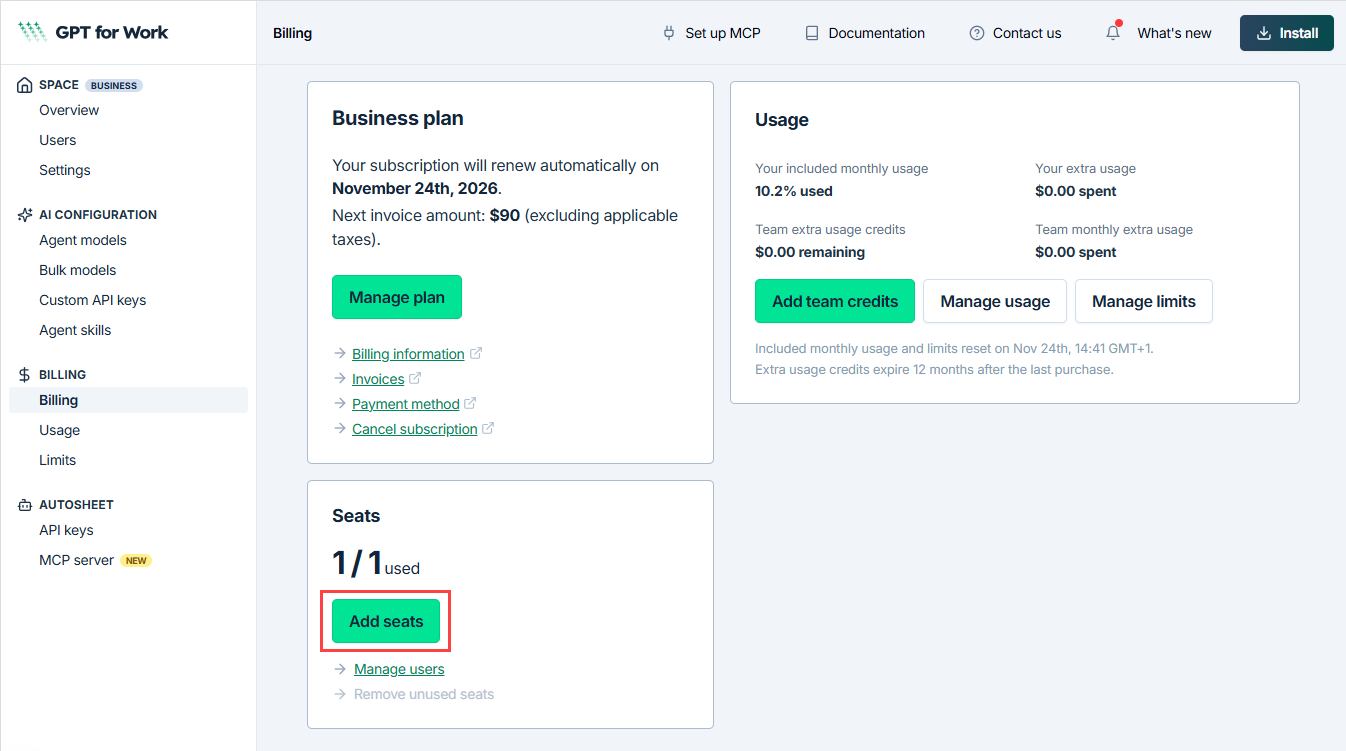
Task: Open Custom API keys page
Action: 93,300
